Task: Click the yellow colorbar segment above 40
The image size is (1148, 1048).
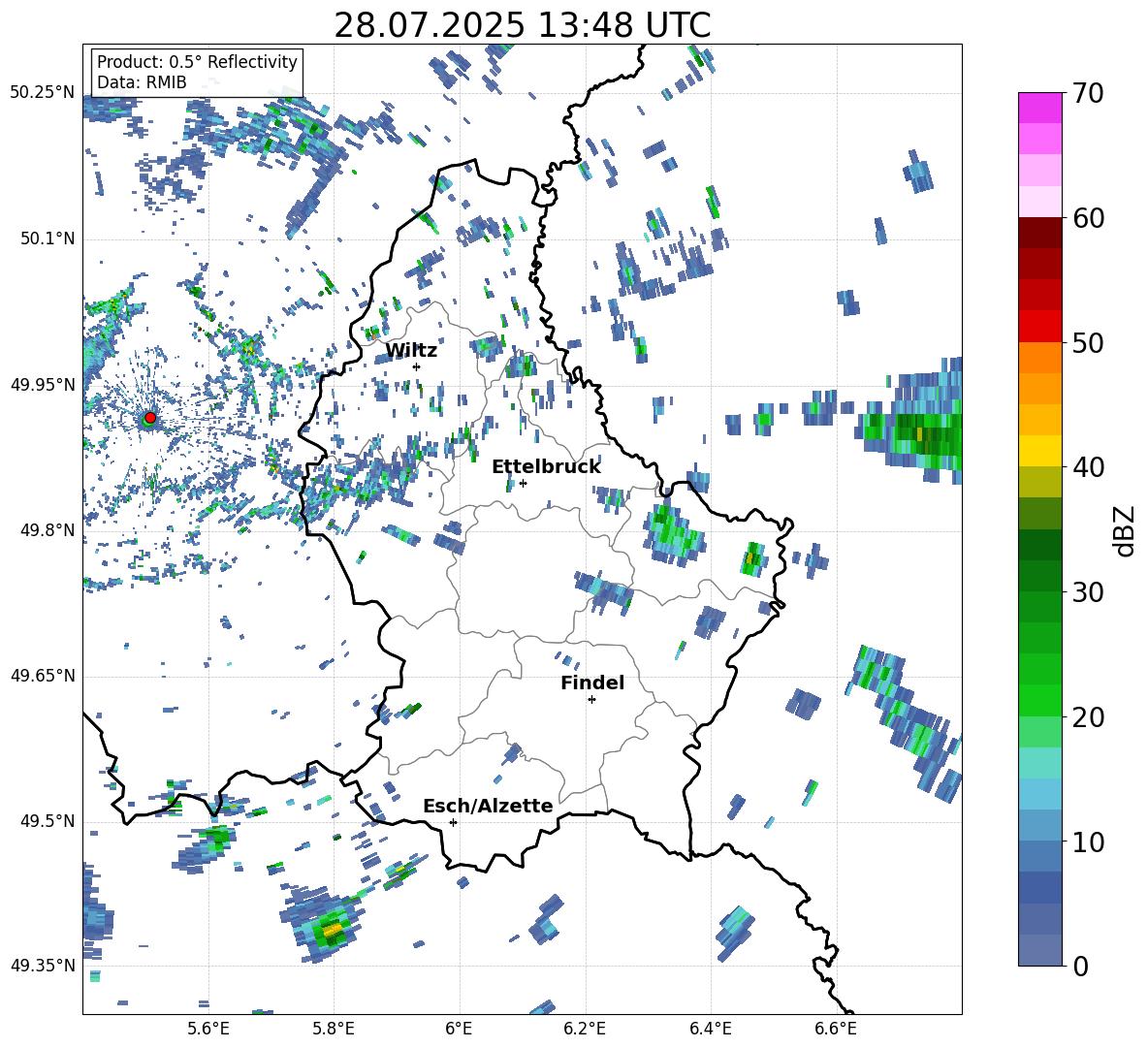Action: pos(1039,451)
